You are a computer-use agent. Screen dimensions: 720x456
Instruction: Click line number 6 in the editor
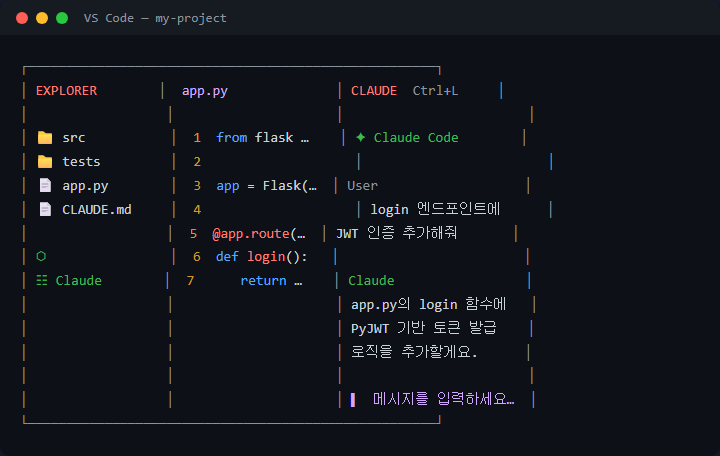pyautogui.click(x=197, y=256)
